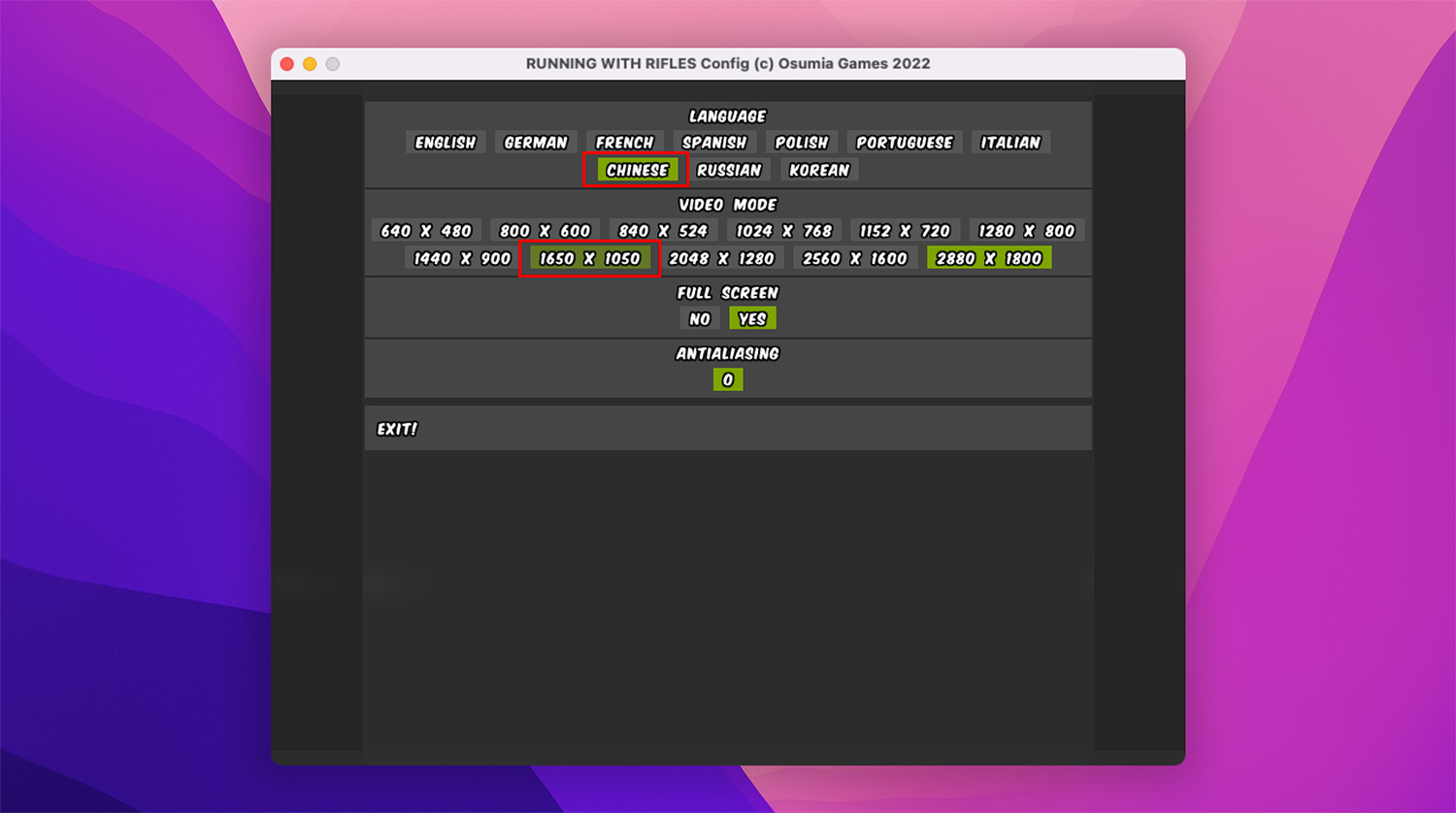Pick Polish language
This screenshot has width=1456, height=813.
click(802, 143)
